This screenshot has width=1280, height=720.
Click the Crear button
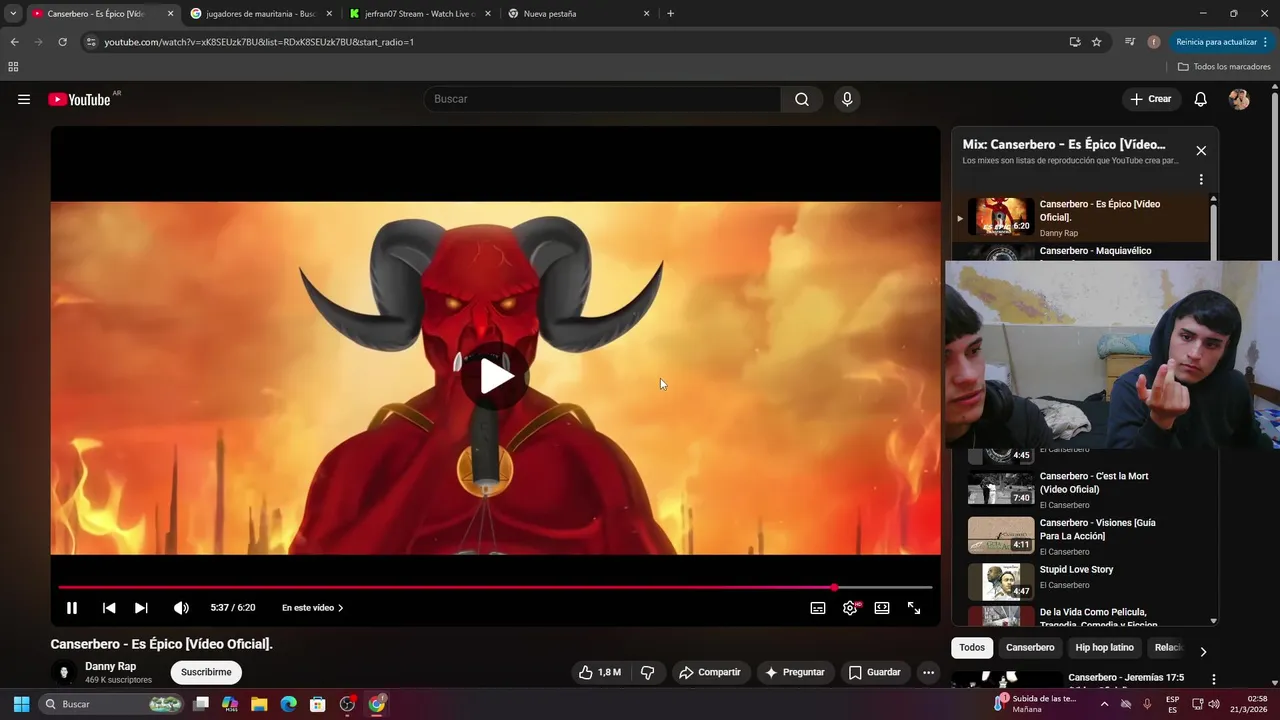(1151, 99)
